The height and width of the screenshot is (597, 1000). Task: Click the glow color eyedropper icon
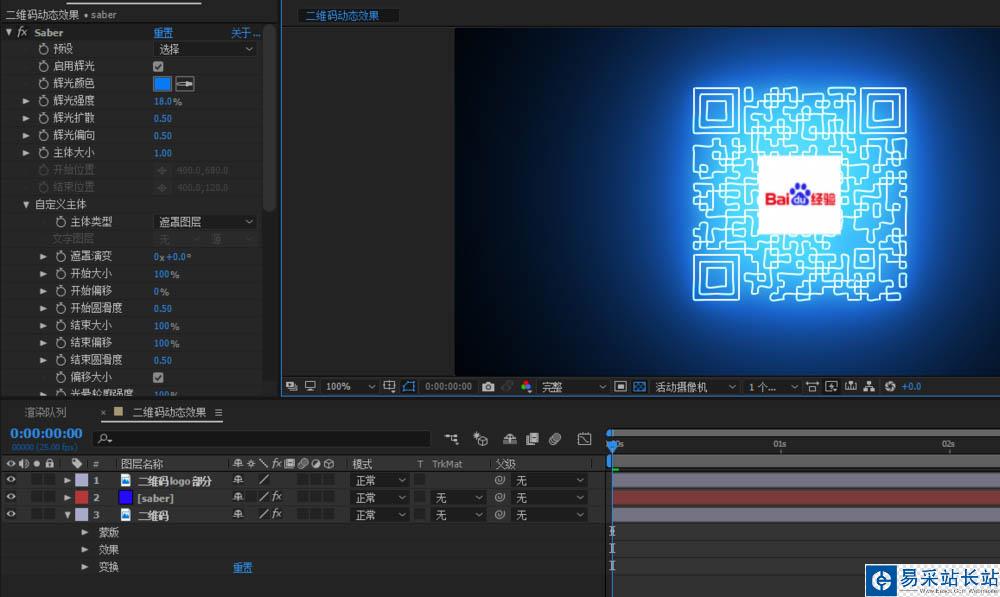pos(185,84)
